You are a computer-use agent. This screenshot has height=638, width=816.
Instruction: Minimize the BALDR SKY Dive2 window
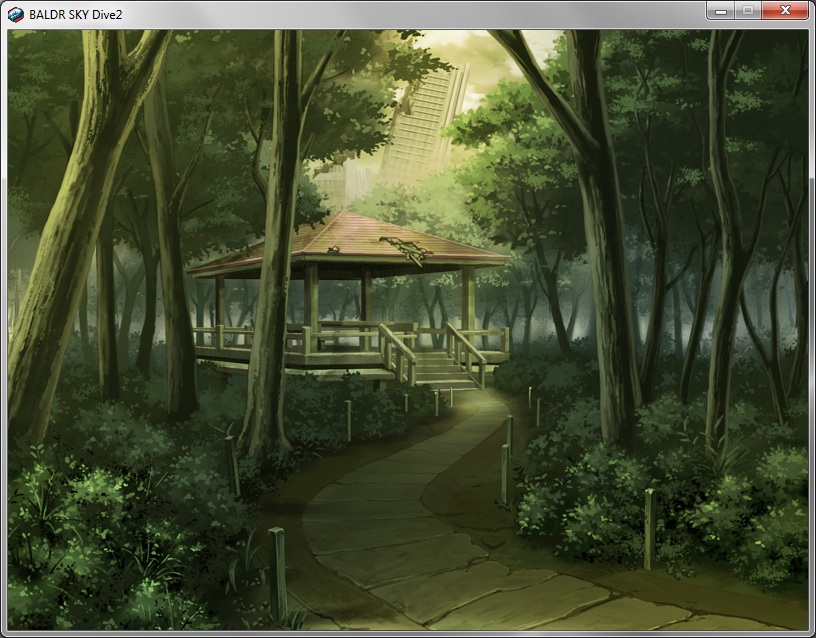click(x=720, y=10)
